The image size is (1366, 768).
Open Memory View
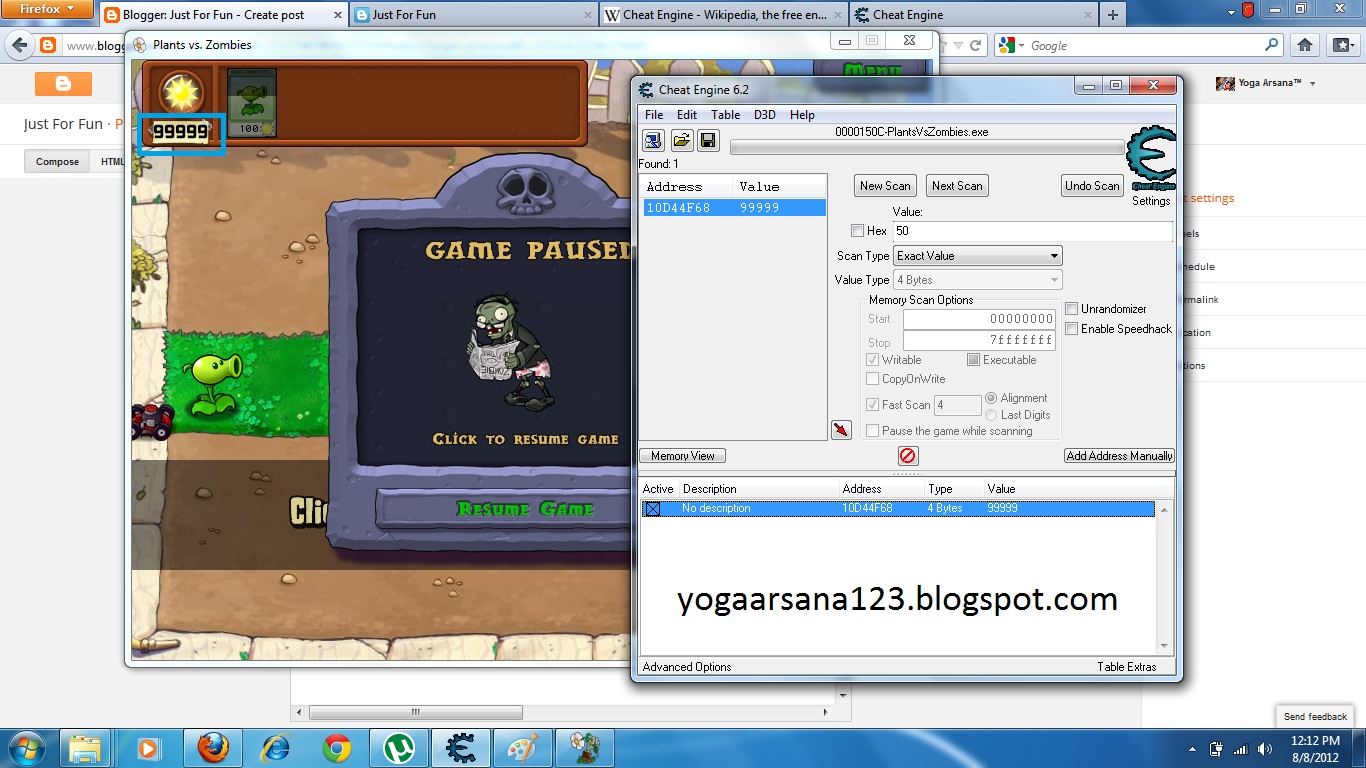683,456
